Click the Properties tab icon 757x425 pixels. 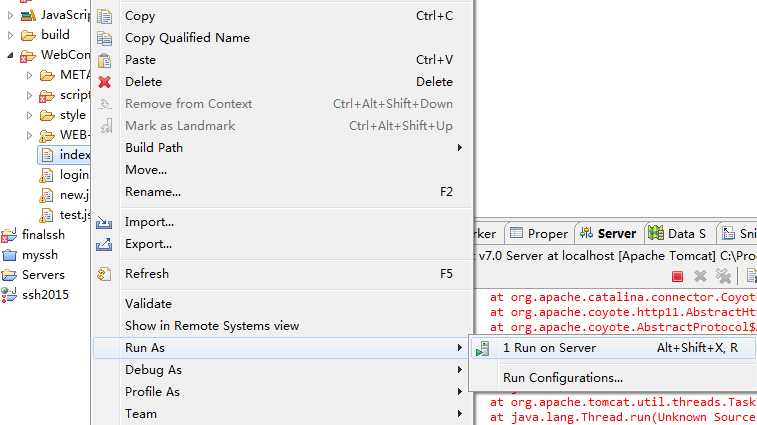[x=516, y=233]
